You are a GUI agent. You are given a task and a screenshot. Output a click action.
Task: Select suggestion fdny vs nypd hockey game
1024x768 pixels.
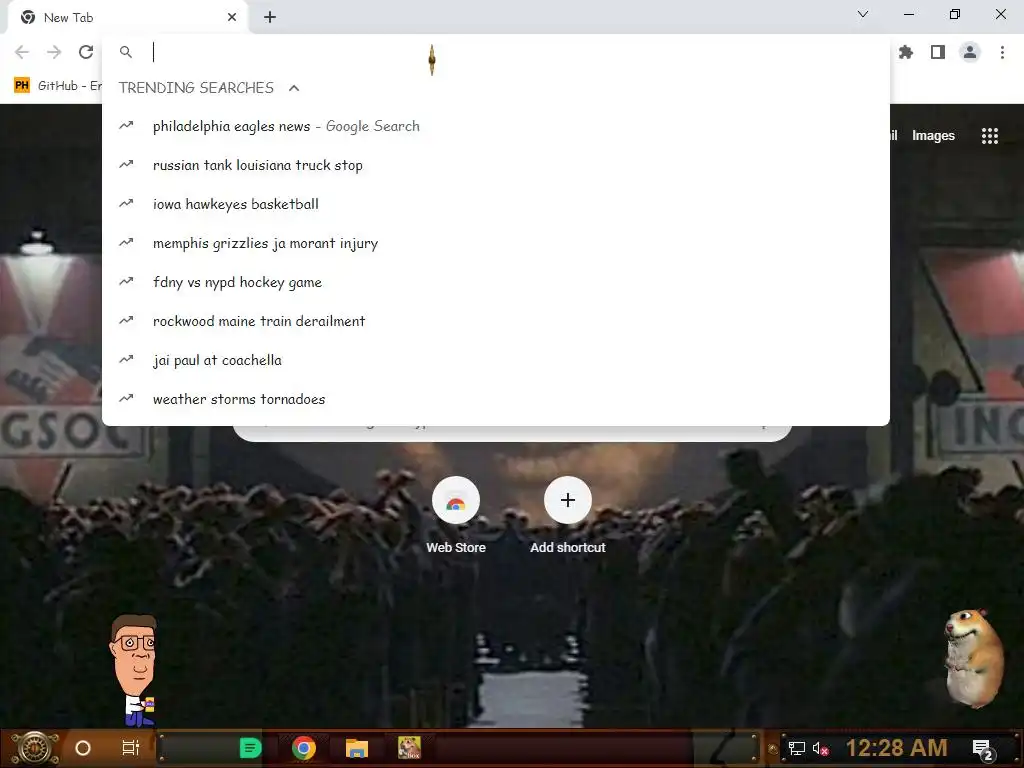point(496,282)
